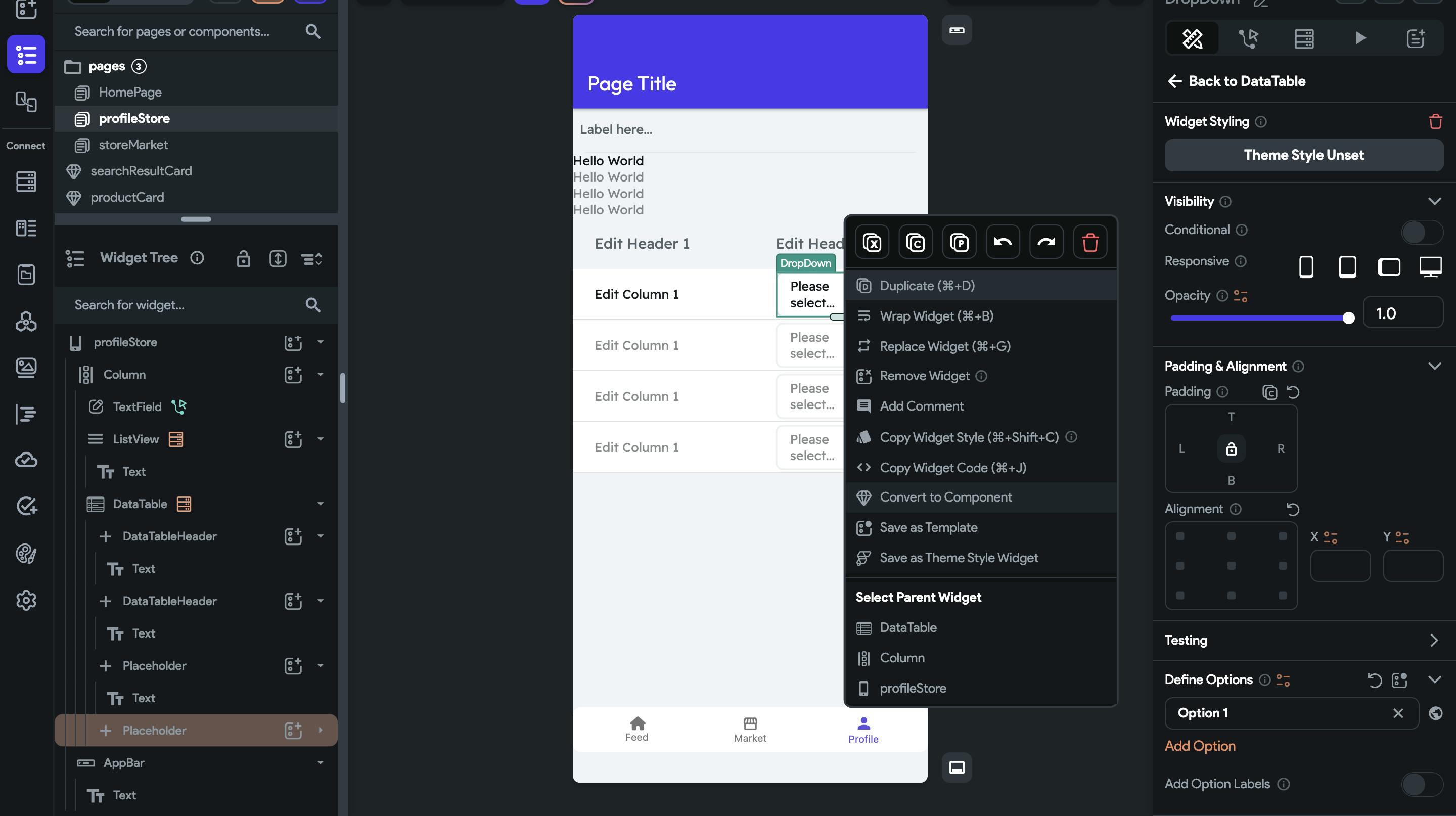Open the Actions tab icon in properties panel
The image size is (1456, 816).
1248,38
